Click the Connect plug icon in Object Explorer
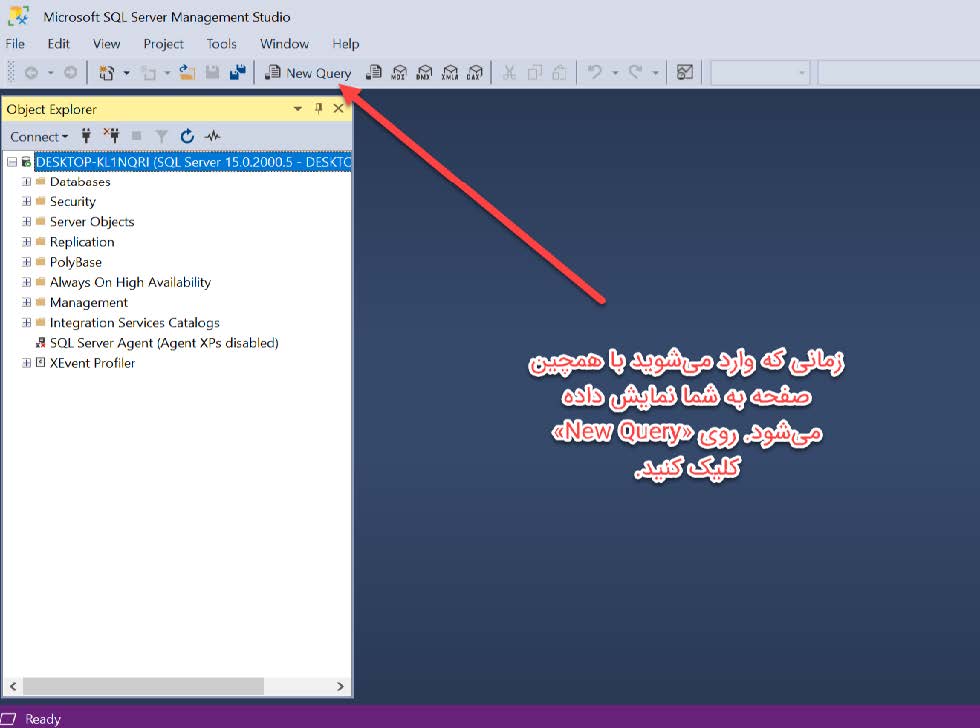 click(x=86, y=136)
